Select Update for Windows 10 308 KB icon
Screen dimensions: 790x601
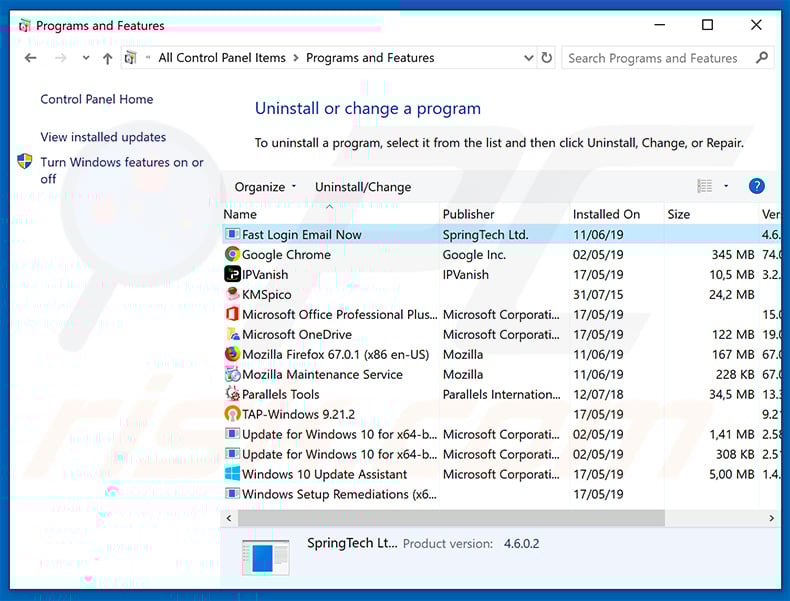pos(232,453)
